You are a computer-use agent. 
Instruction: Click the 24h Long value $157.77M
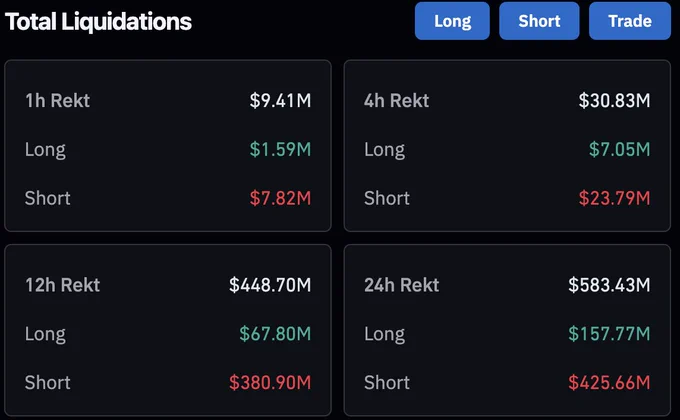[609, 334]
